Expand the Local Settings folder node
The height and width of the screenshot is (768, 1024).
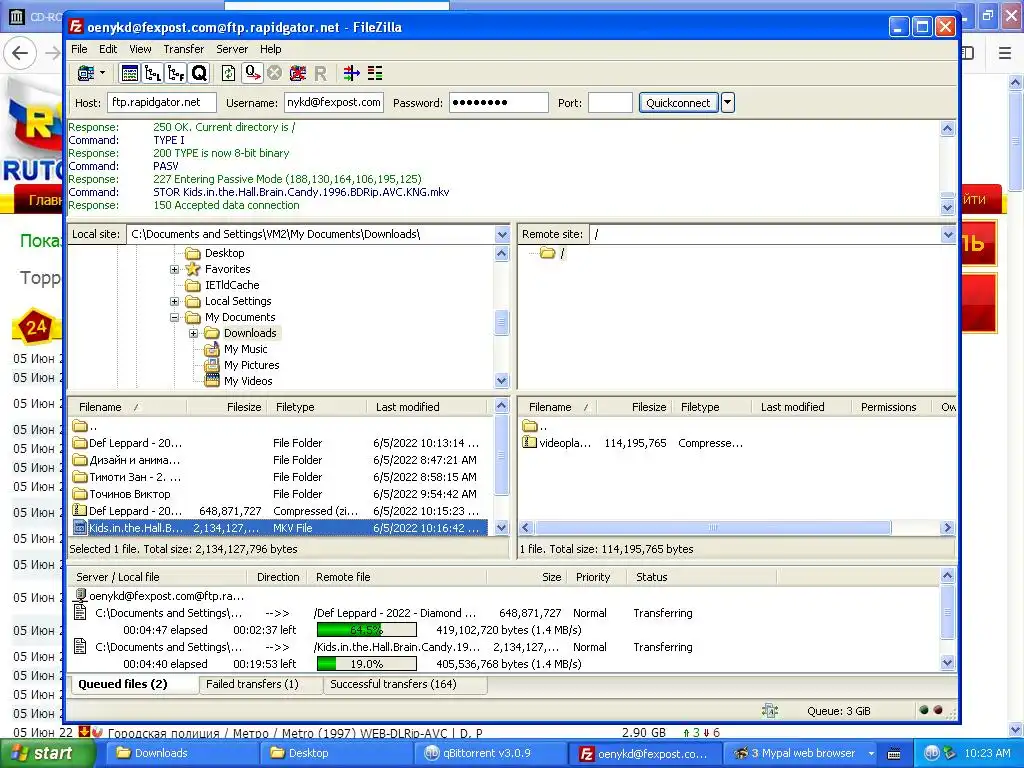click(174, 301)
